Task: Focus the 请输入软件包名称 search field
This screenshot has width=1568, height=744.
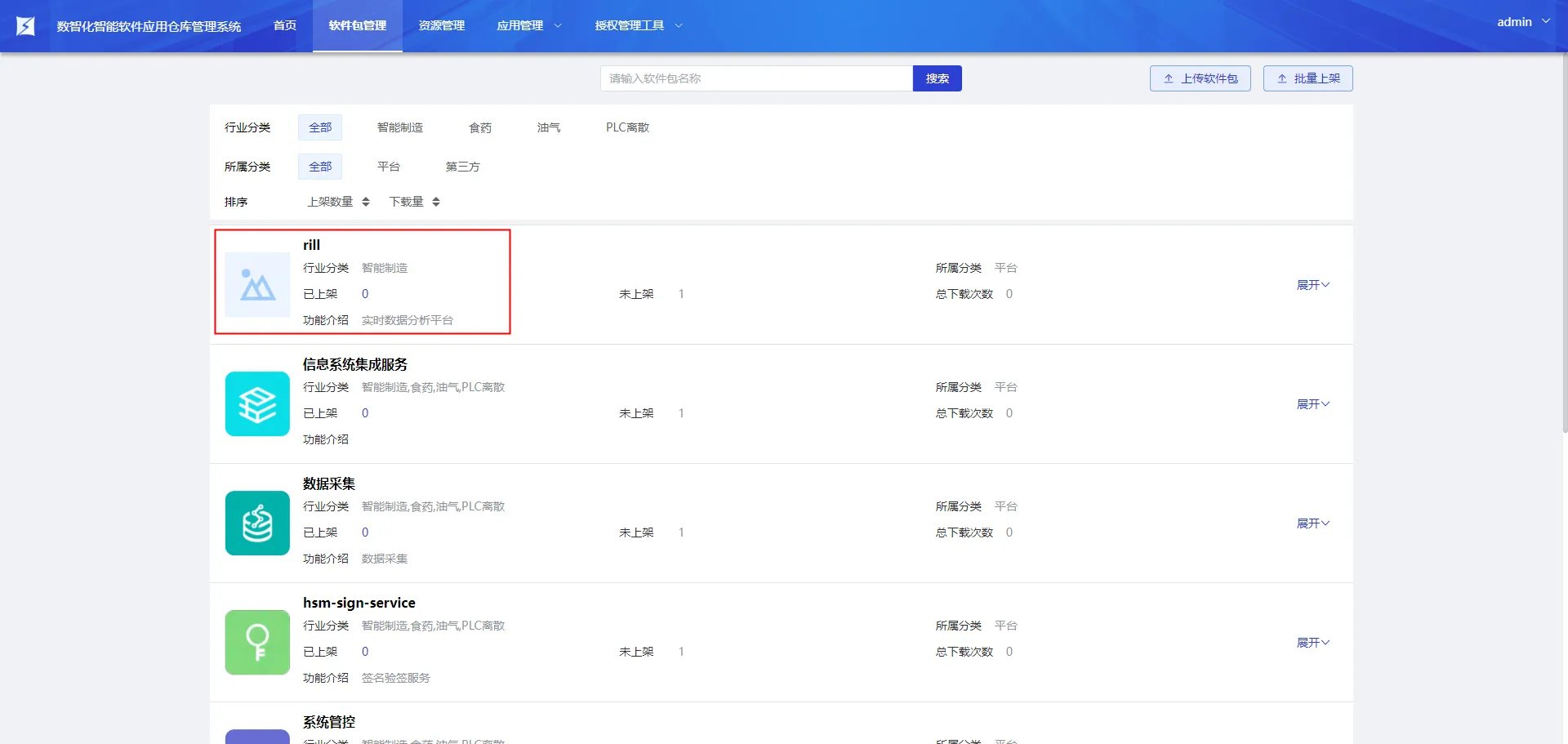Action: (756, 78)
